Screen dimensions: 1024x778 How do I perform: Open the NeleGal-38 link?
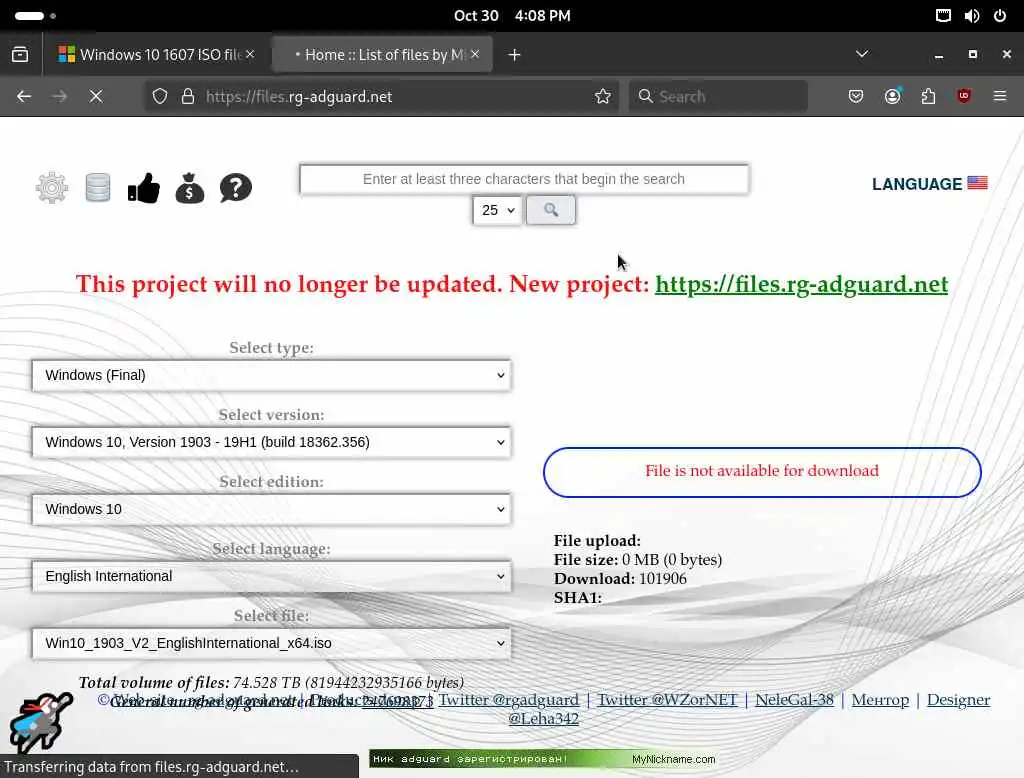795,700
